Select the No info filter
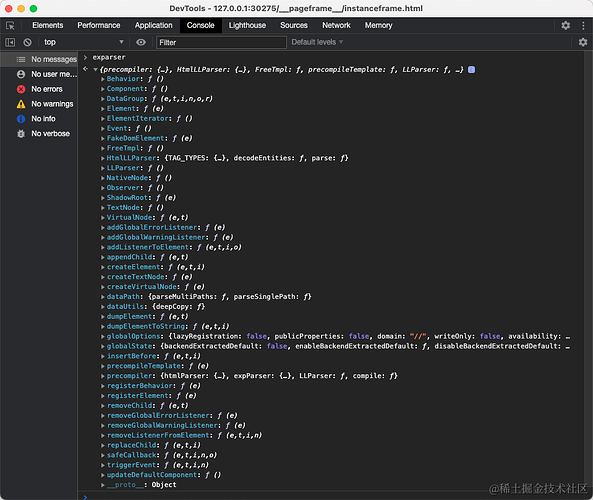Screen dimensions: 593x500 pyautogui.click(x=36, y=119)
